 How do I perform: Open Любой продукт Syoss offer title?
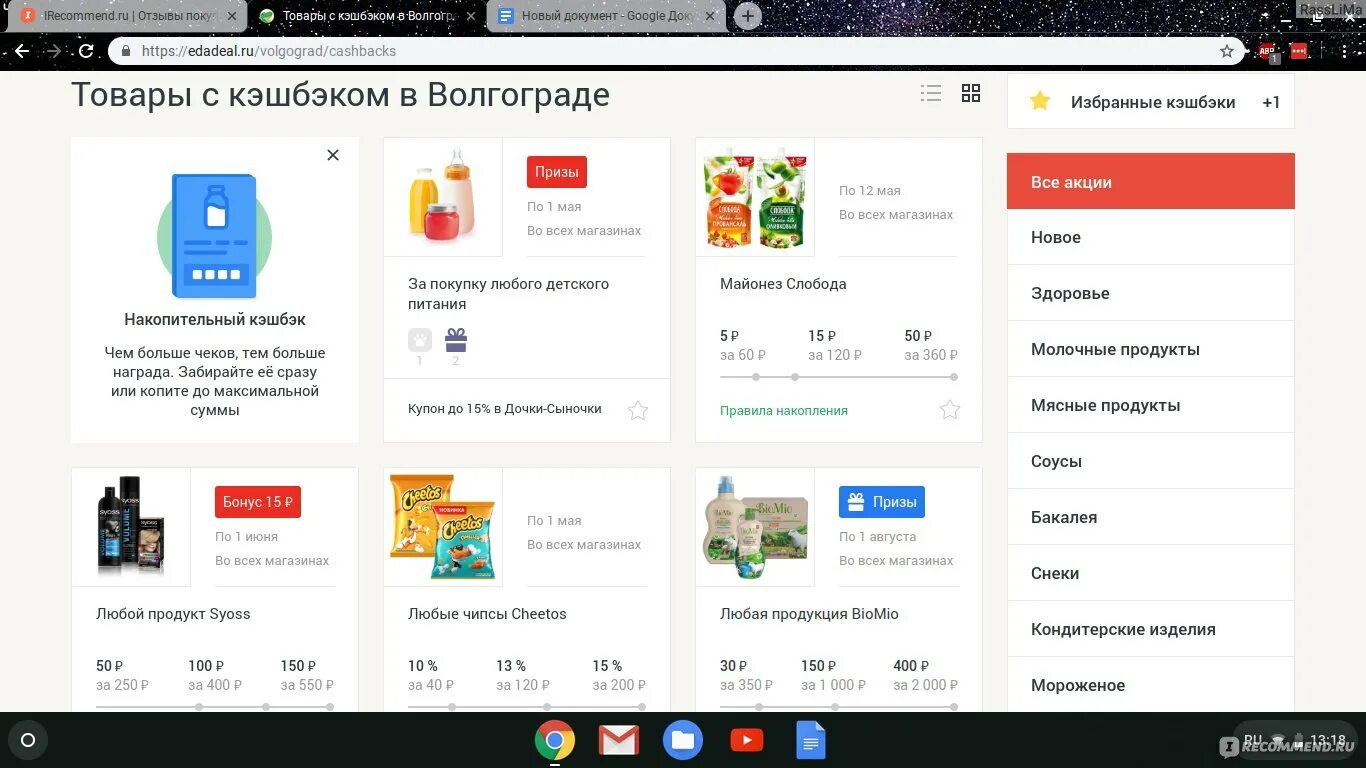coord(173,614)
